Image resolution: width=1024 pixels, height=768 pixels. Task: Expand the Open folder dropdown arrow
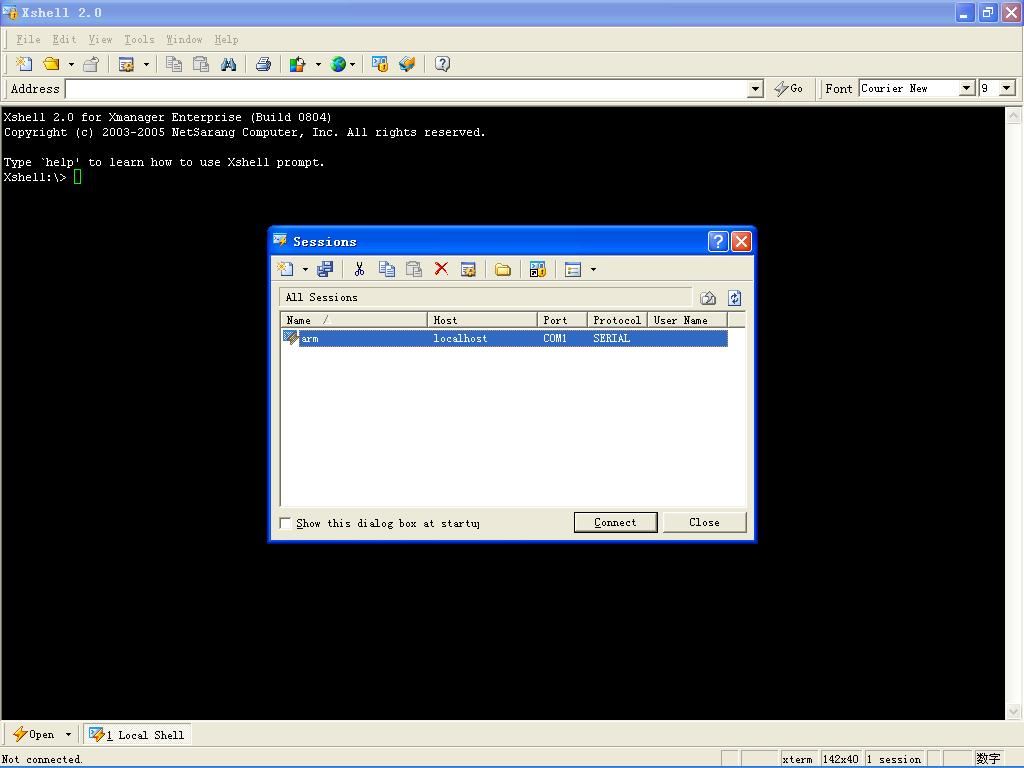click(x=71, y=64)
